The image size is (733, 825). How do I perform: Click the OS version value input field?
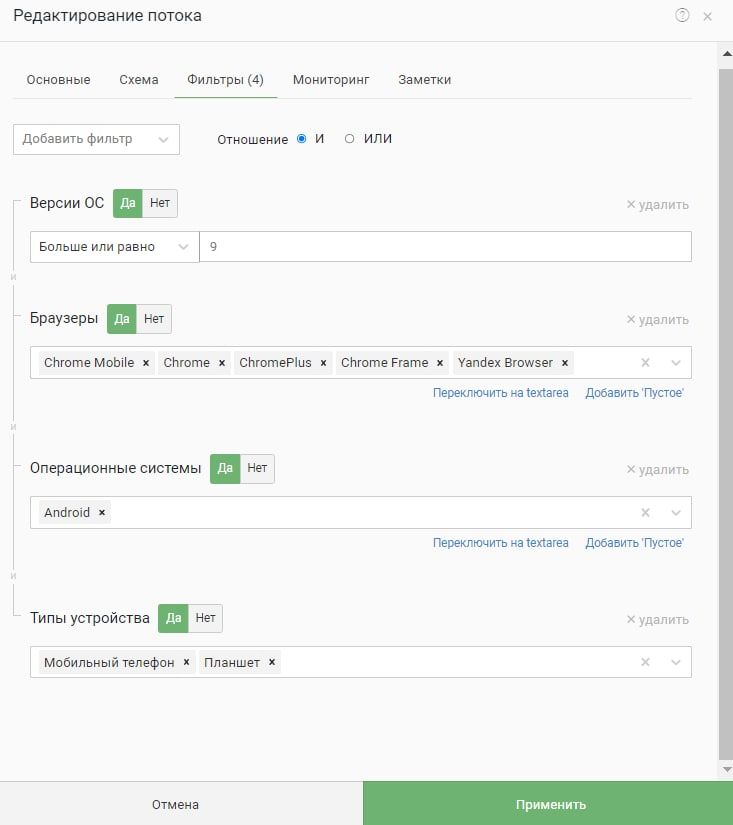tap(445, 247)
